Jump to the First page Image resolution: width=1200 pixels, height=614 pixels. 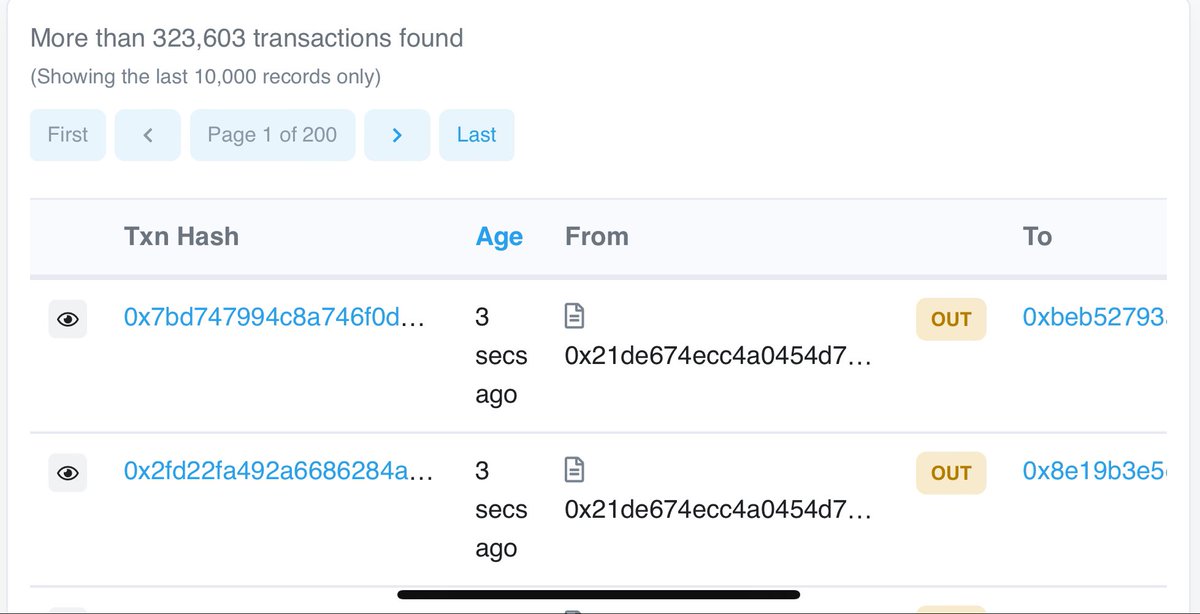tap(68, 135)
